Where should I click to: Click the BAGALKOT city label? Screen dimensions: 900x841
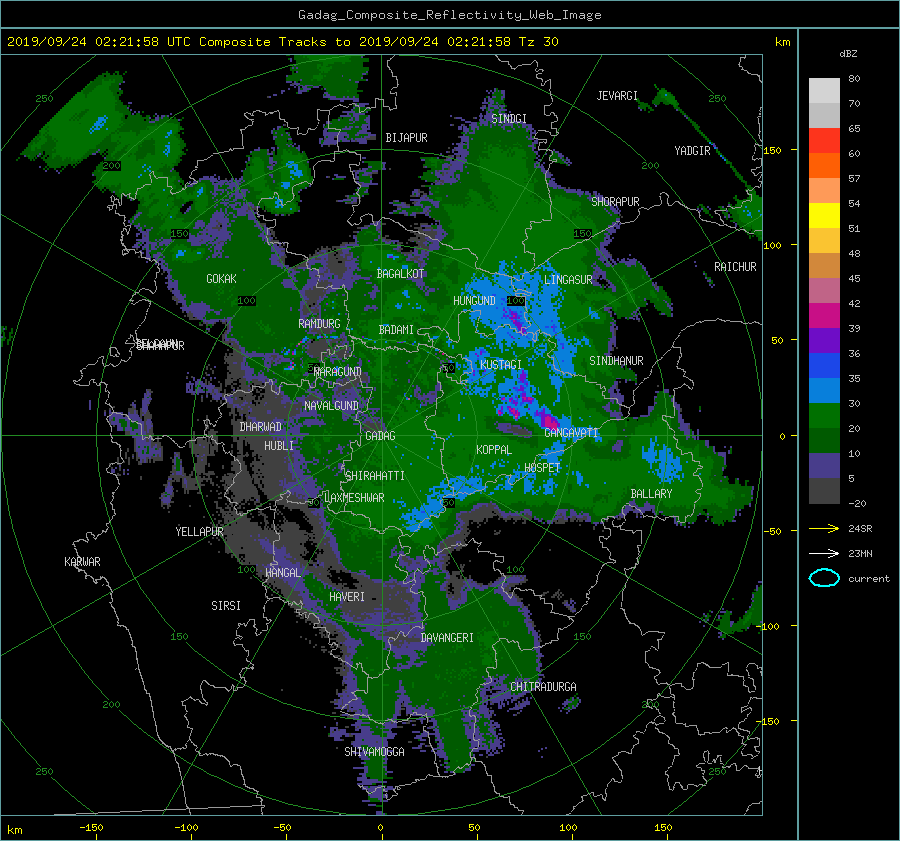tap(400, 274)
